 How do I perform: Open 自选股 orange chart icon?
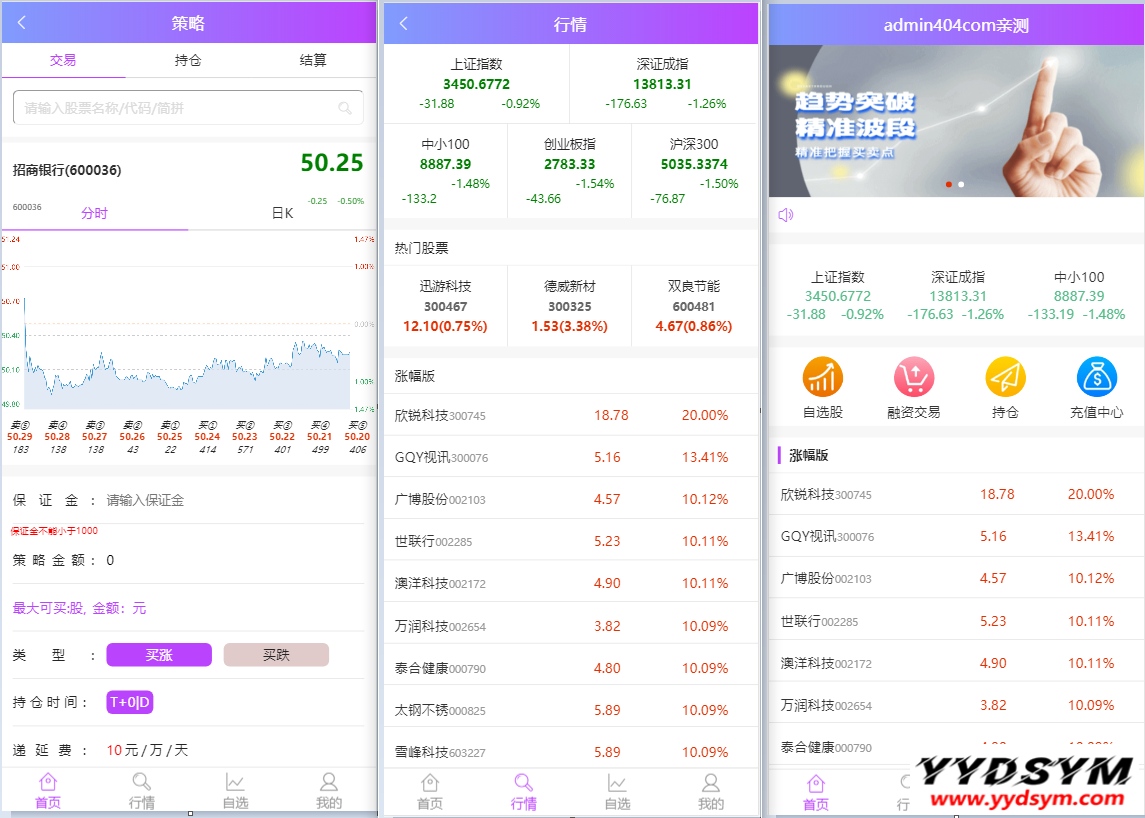point(822,378)
